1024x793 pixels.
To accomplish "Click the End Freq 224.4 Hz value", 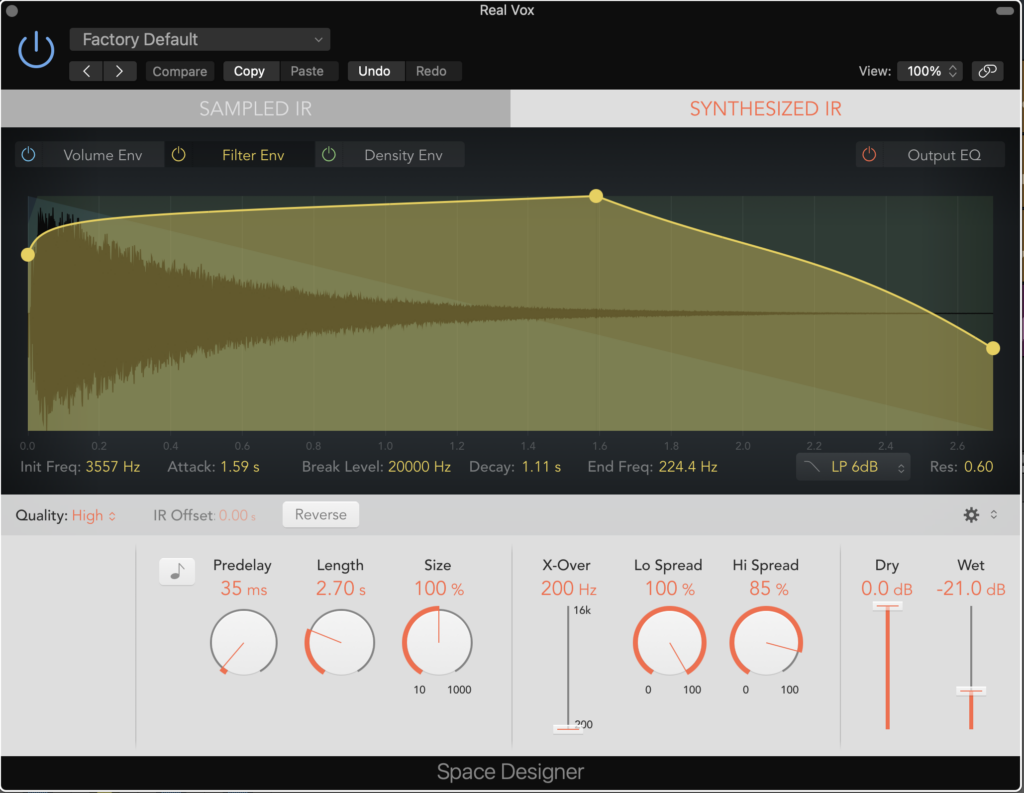I will [688, 467].
